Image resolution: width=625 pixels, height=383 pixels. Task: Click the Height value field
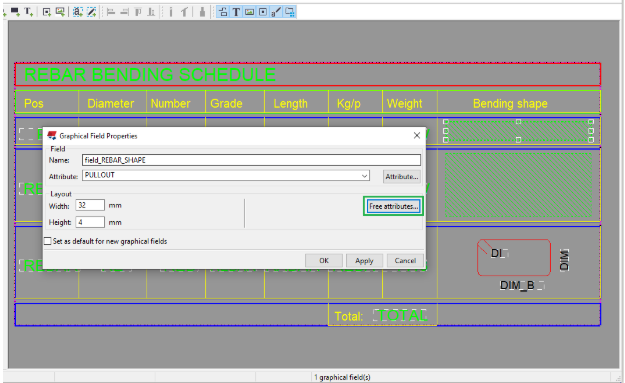[90, 222]
